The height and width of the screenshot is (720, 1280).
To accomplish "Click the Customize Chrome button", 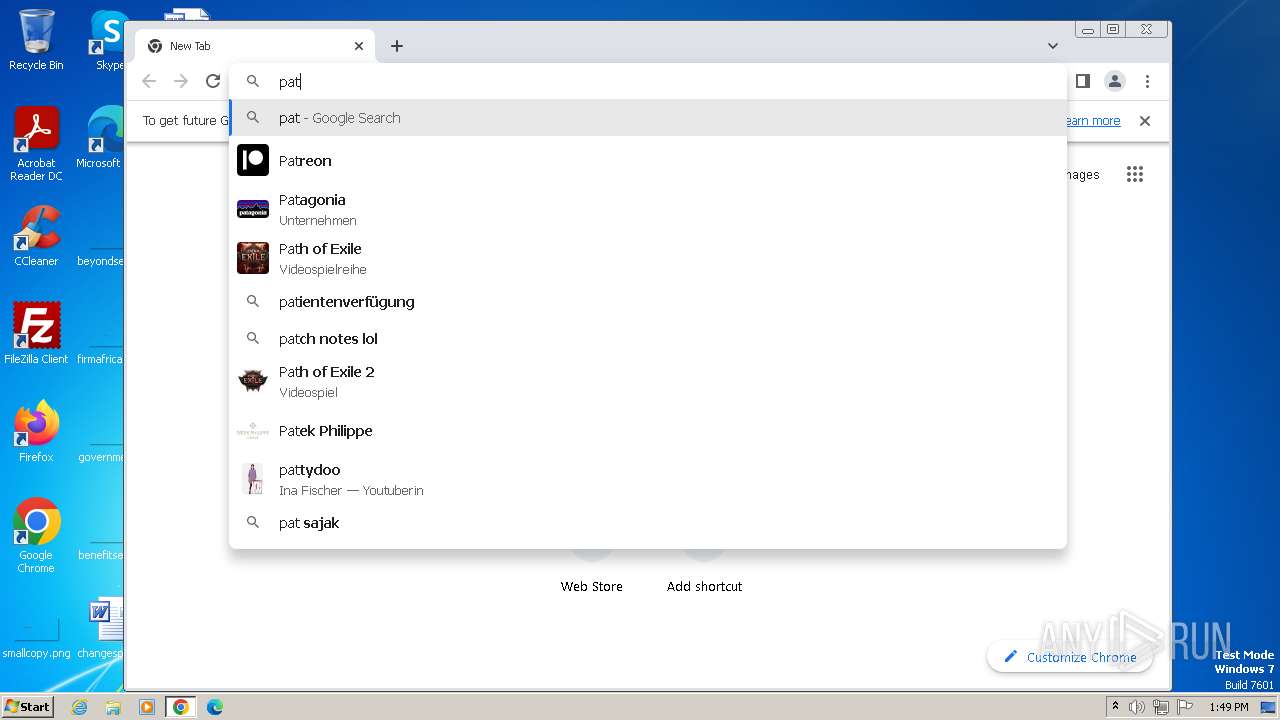I will tap(1070, 657).
